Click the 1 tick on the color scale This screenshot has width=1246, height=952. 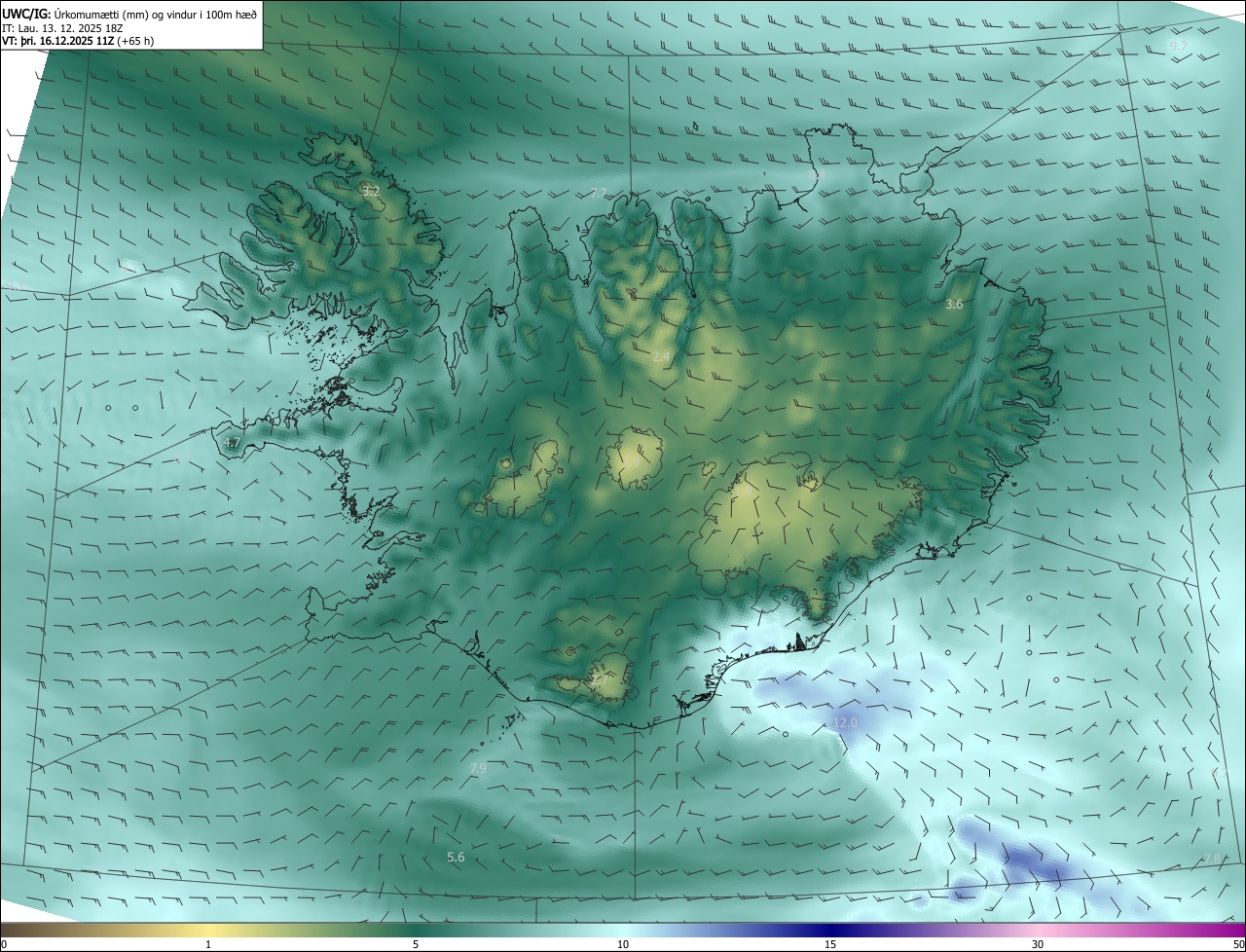pos(208,945)
